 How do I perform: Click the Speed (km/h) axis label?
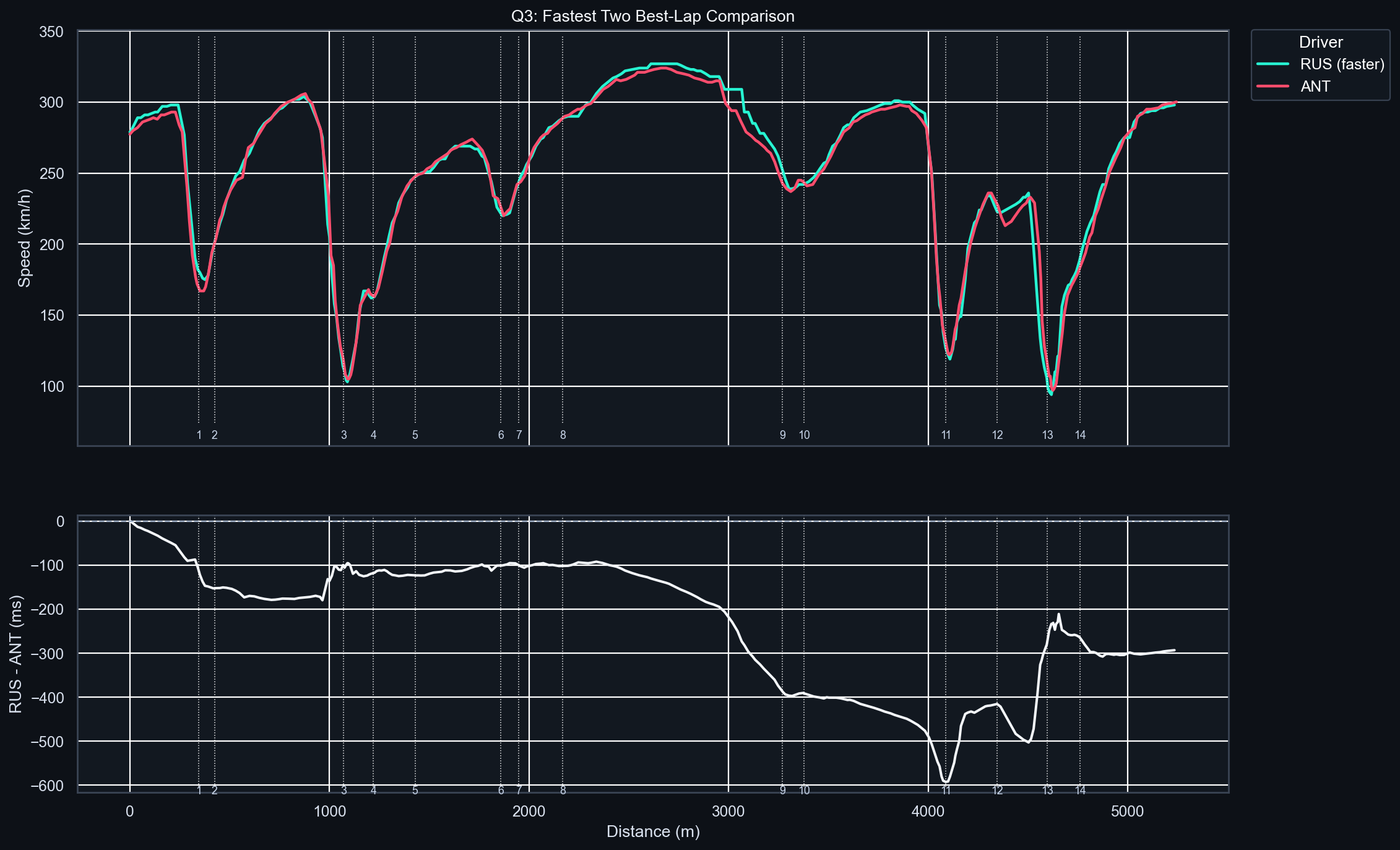[24, 238]
